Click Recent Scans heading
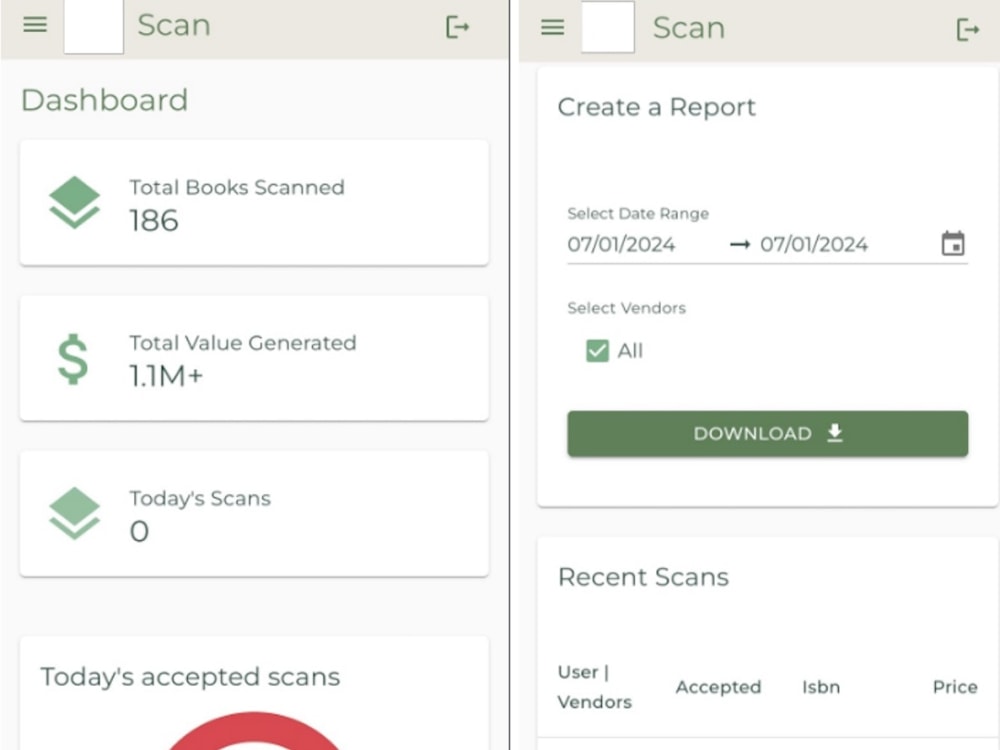This screenshot has height=750, width=1000. tap(643, 577)
